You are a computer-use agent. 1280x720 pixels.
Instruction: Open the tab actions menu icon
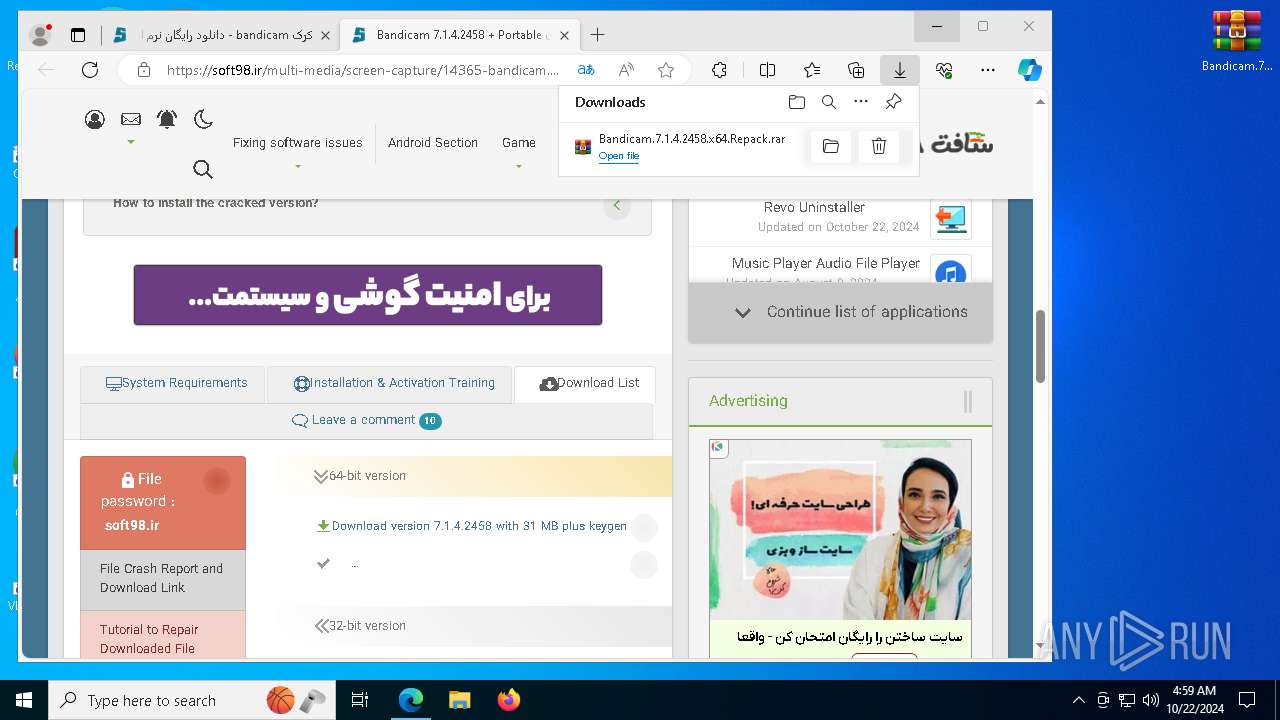(x=78, y=35)
